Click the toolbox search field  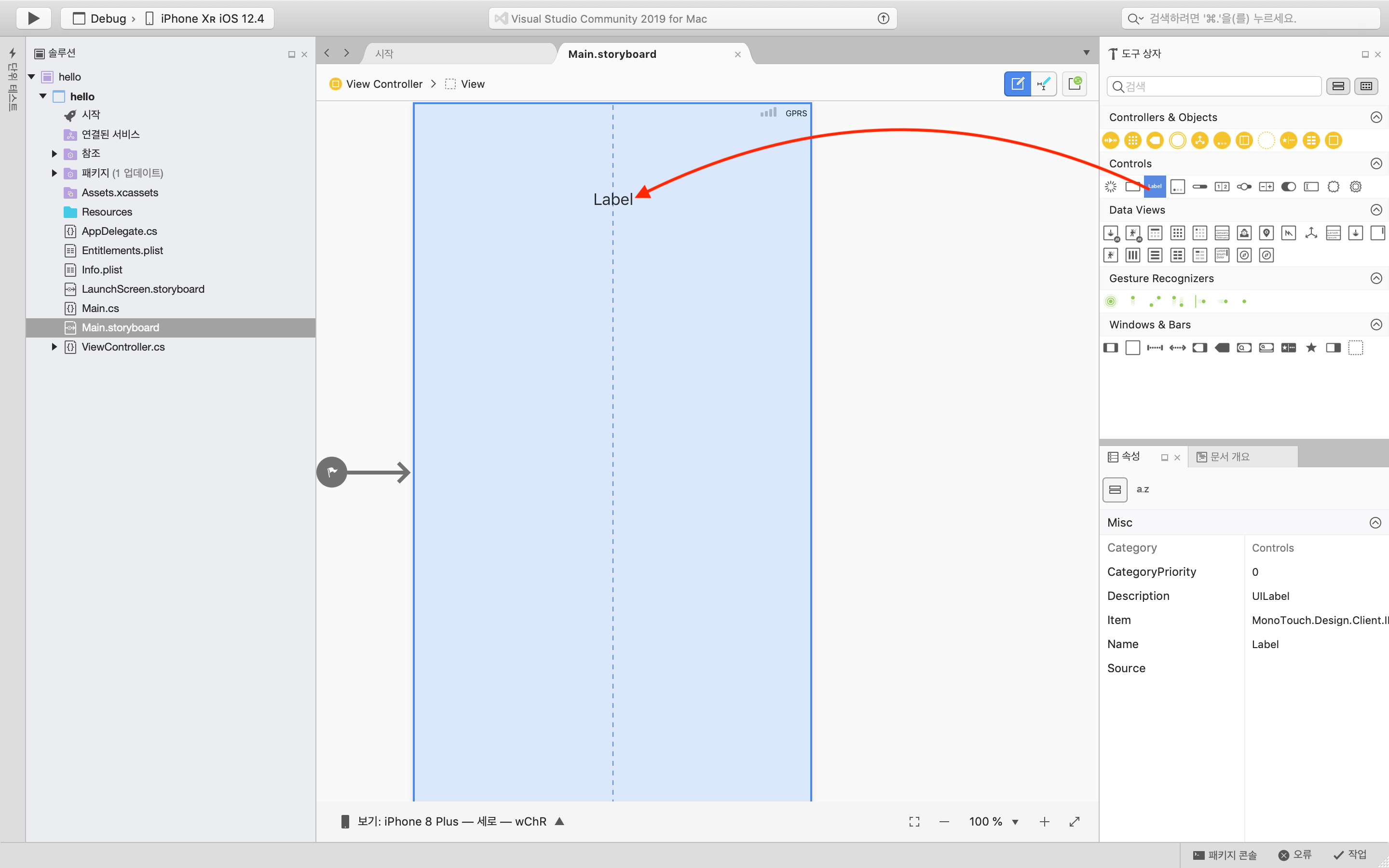[1214, 86]
